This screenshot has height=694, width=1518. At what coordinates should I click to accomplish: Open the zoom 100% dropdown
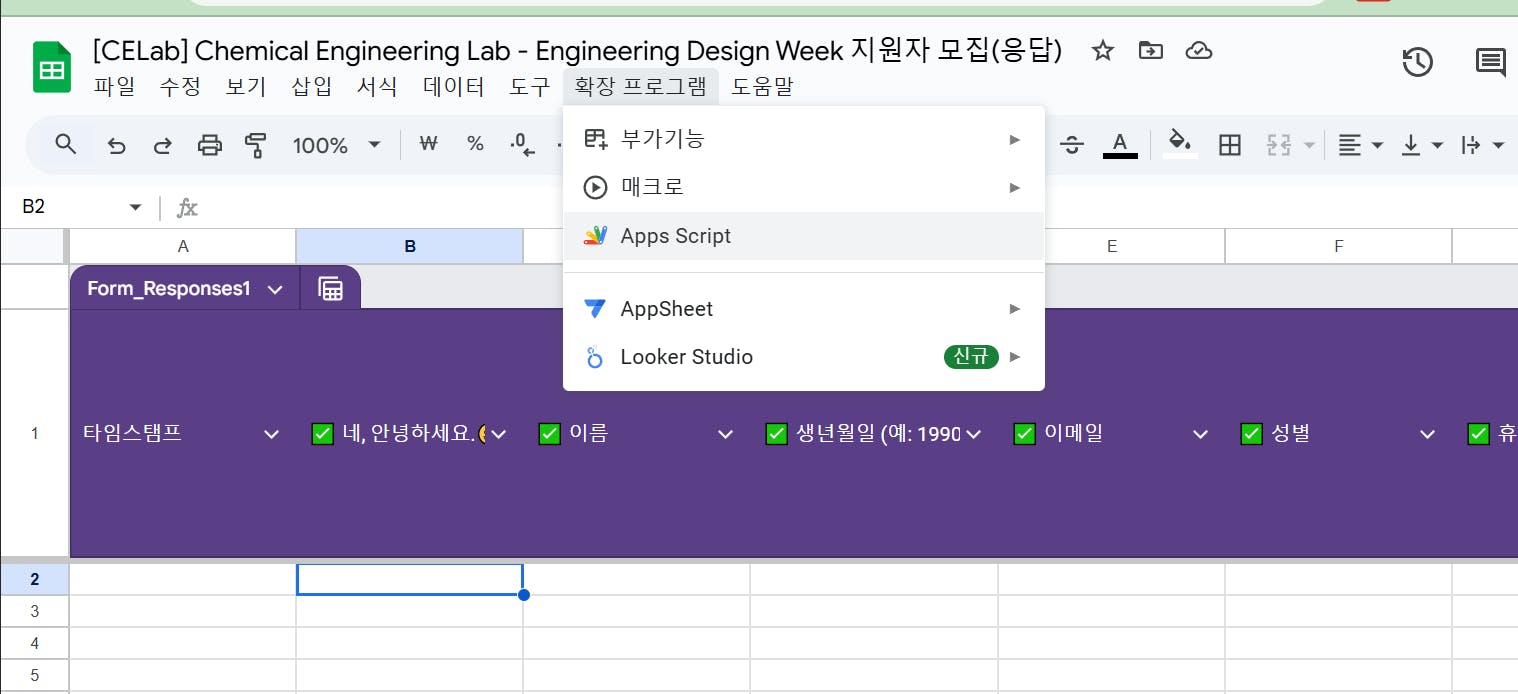337,146
